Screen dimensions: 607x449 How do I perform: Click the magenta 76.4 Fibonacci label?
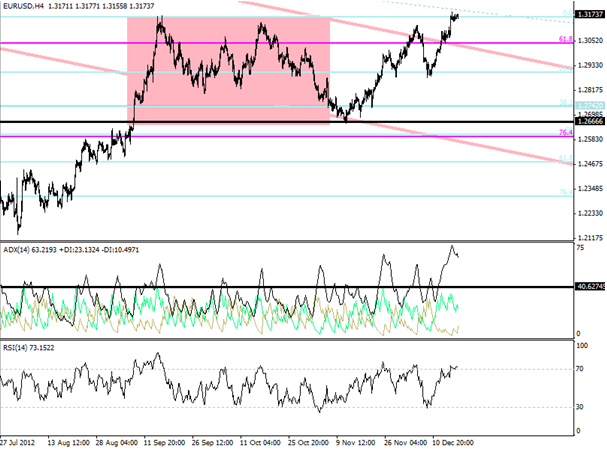[566, 133]
